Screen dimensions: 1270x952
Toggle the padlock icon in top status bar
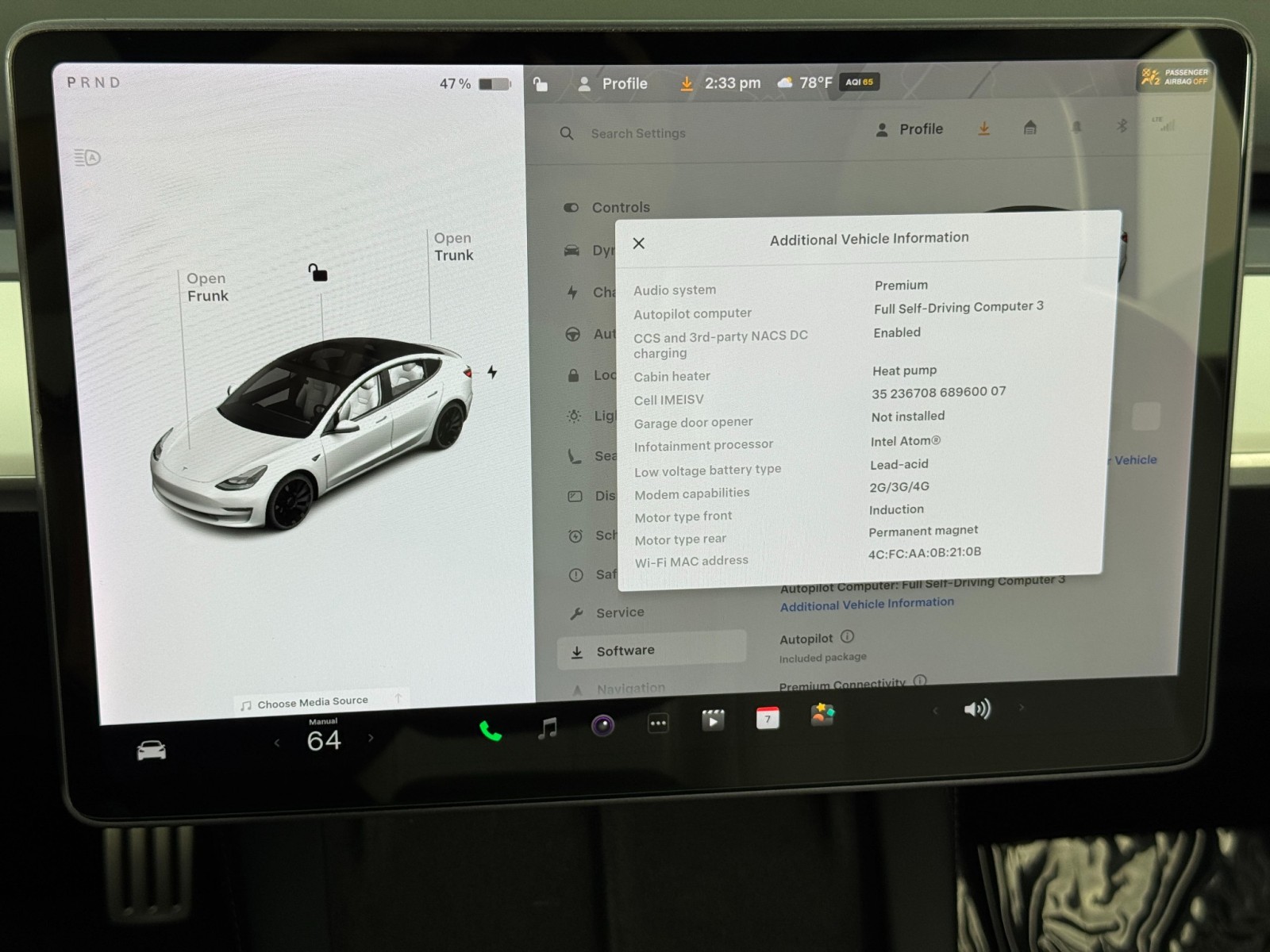click(x=541, y=84)
